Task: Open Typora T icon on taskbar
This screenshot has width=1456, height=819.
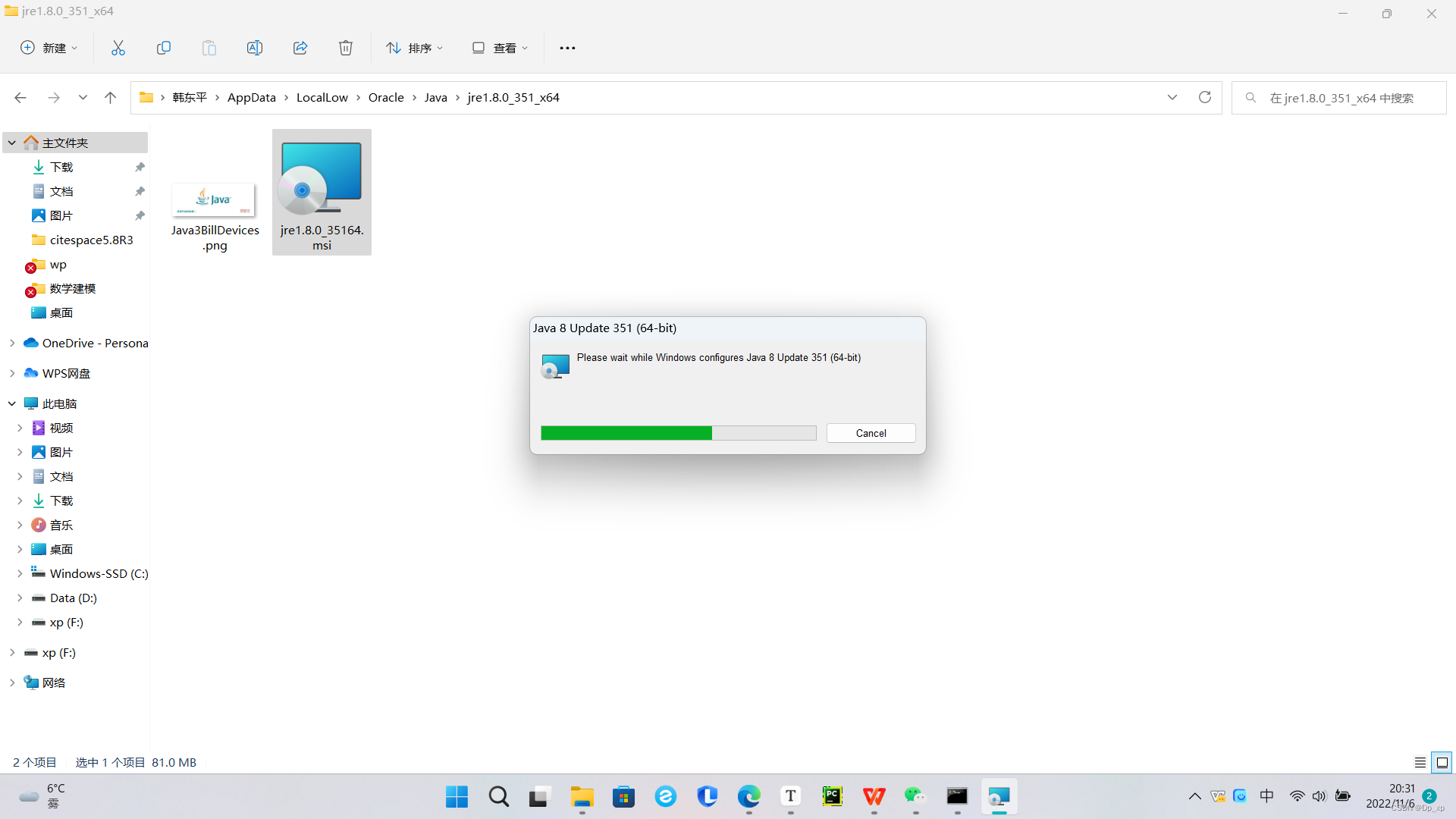Action: 790,796
